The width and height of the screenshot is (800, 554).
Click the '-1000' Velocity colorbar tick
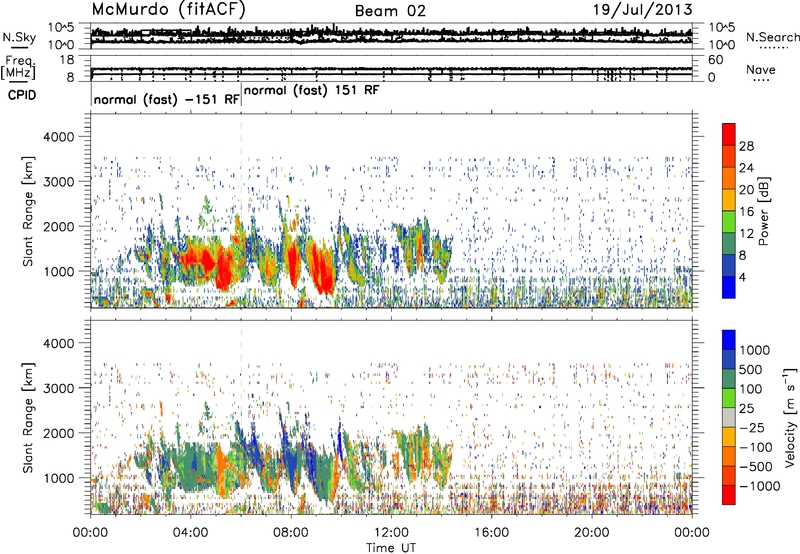759,486
